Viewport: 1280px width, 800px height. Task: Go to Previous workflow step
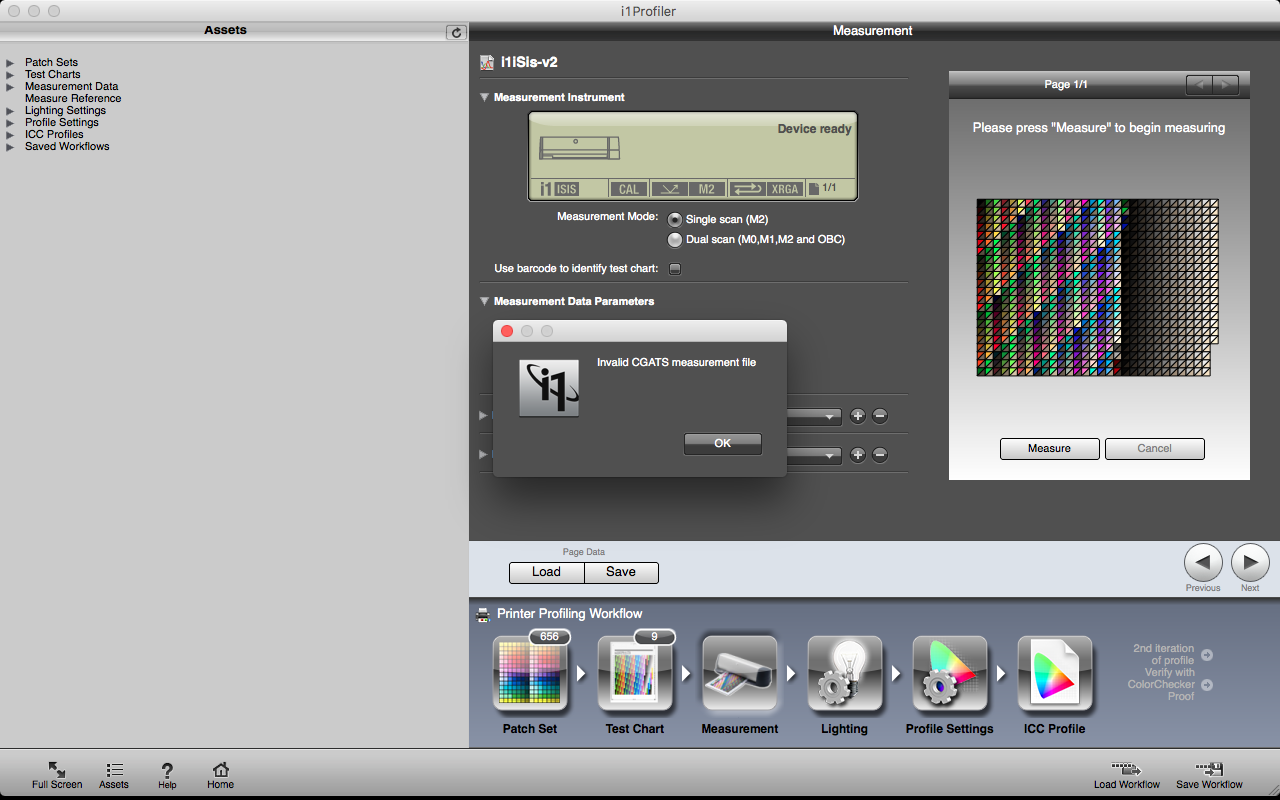pyautogui.click(x=1203, y=563)
